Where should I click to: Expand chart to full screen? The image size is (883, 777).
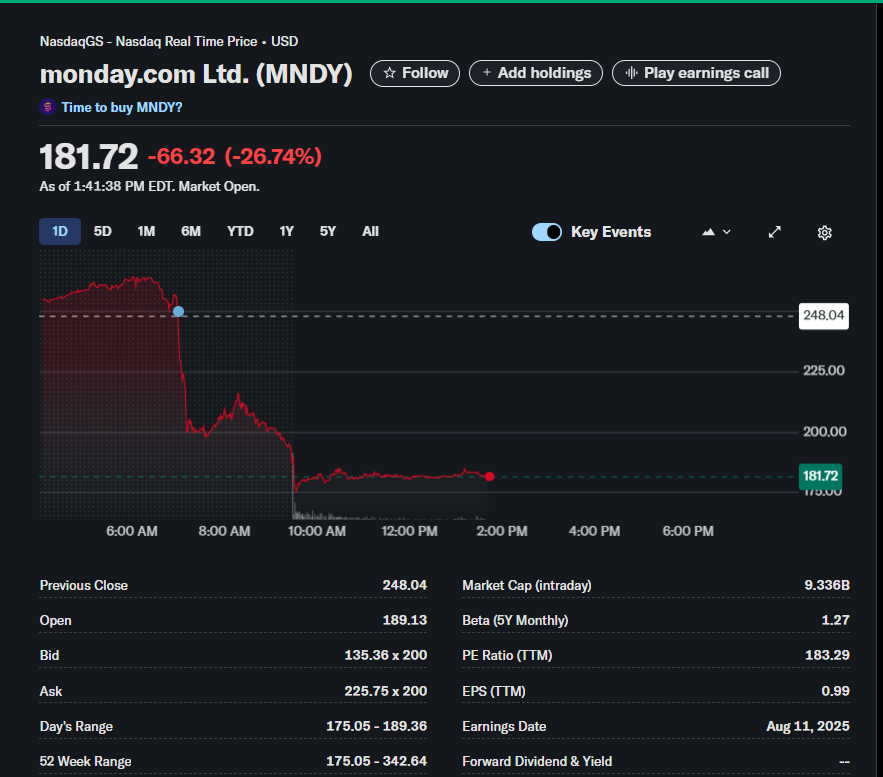(775, 232)
